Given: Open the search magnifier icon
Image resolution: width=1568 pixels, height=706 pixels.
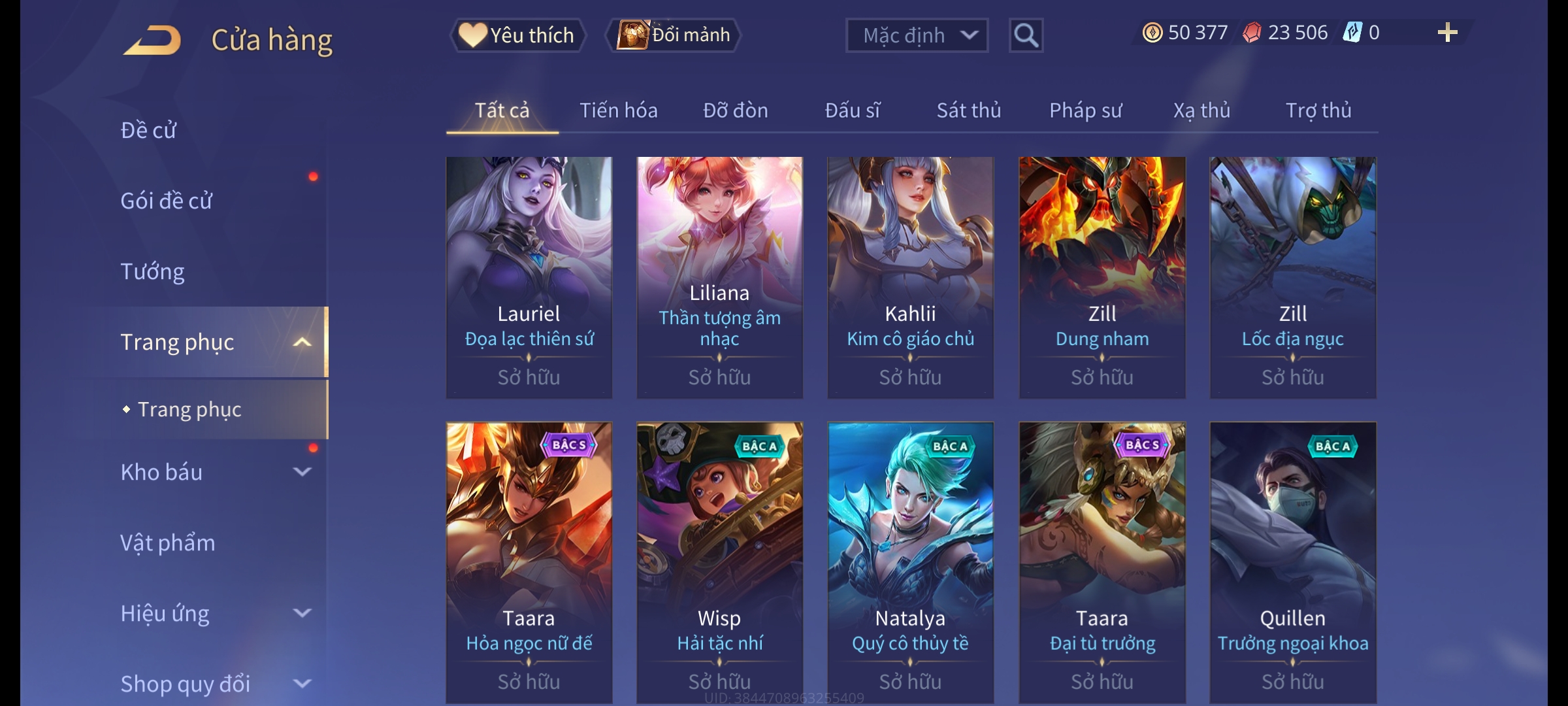Looking at the screenshot, I should click(1026, 35).
